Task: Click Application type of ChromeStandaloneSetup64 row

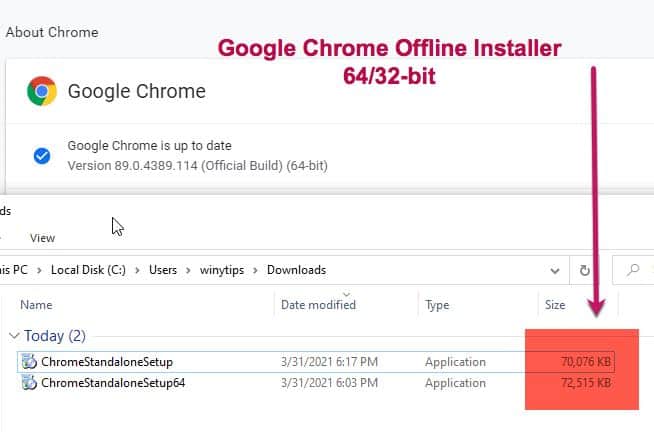Action: pos(455,383)
